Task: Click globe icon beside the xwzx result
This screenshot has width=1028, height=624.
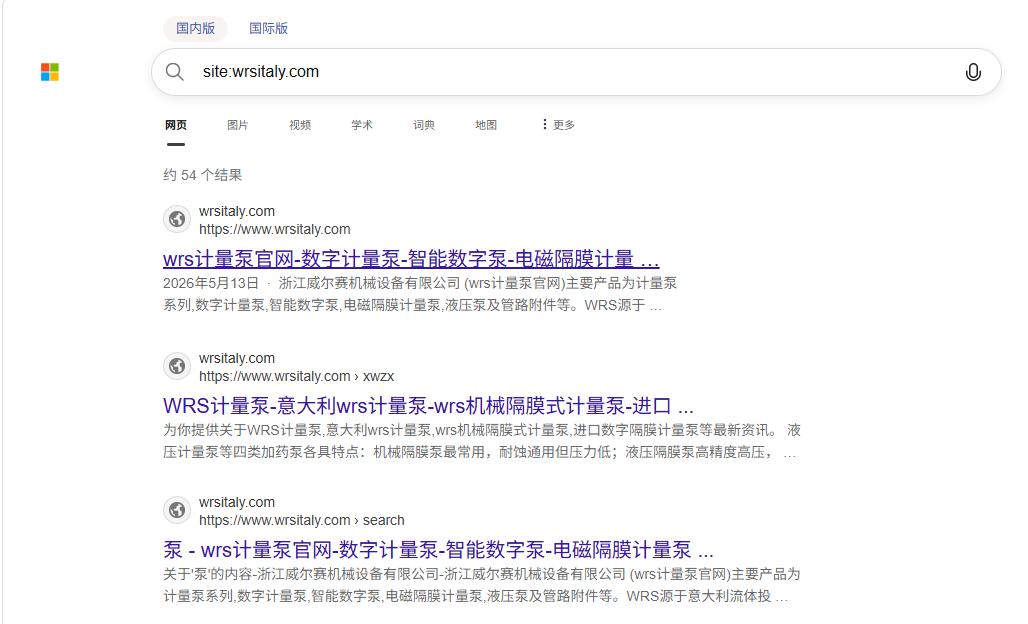Action: [x=177, y=366]
